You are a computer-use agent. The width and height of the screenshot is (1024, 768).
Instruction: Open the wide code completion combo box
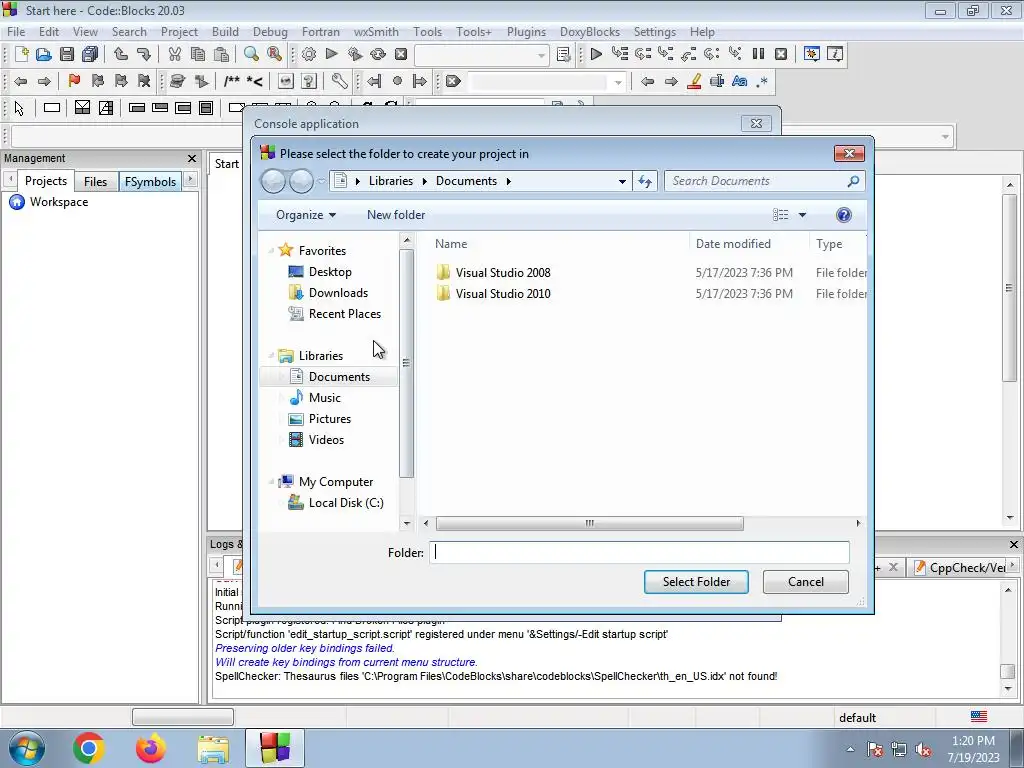[945, 136]
